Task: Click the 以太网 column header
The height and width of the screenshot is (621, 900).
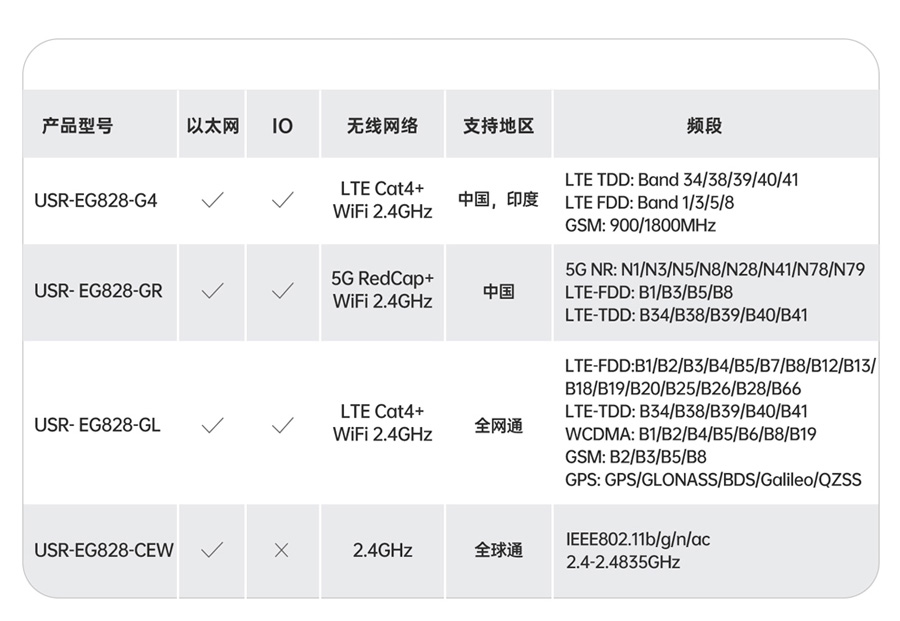Action: point(212,126)
